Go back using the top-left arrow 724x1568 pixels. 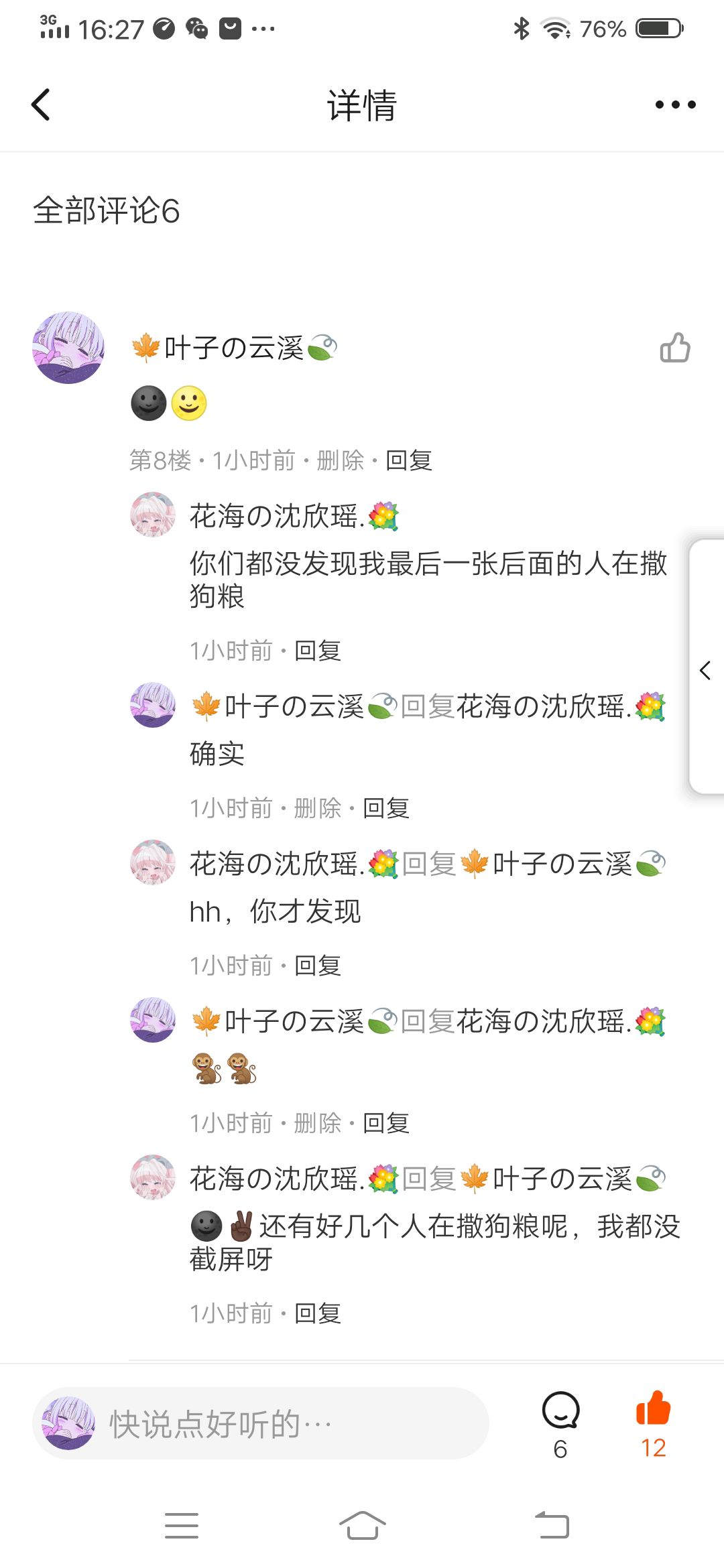click(x=41, y=105)
